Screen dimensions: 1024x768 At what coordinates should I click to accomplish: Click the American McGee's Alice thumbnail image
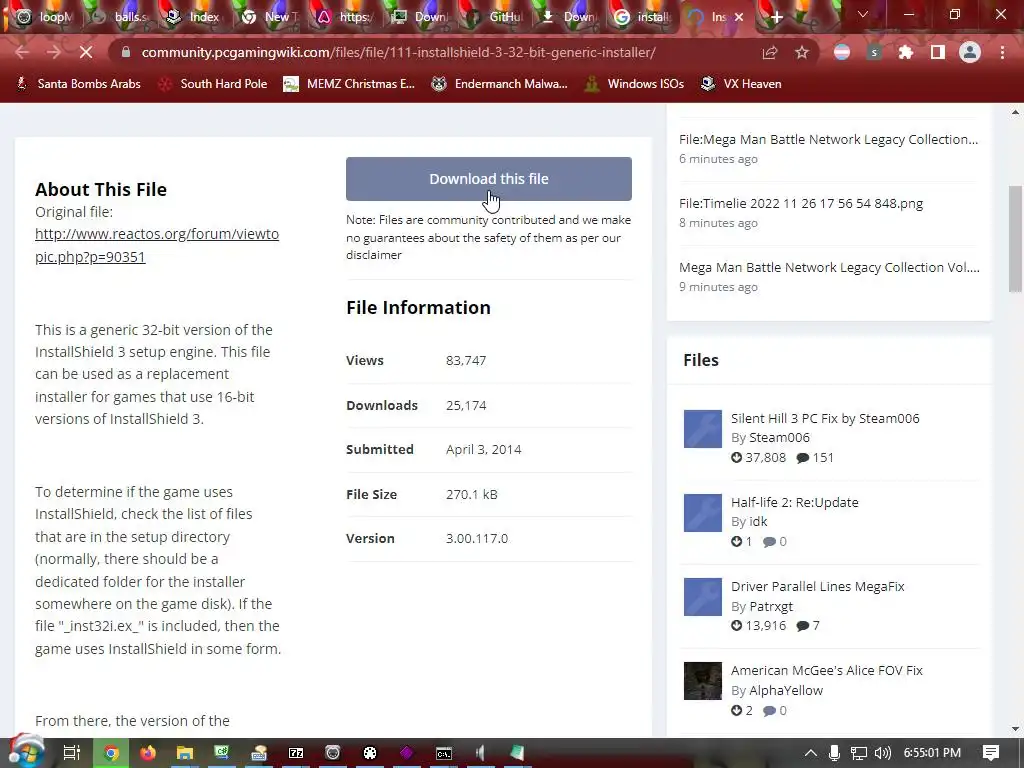point(703,681)
